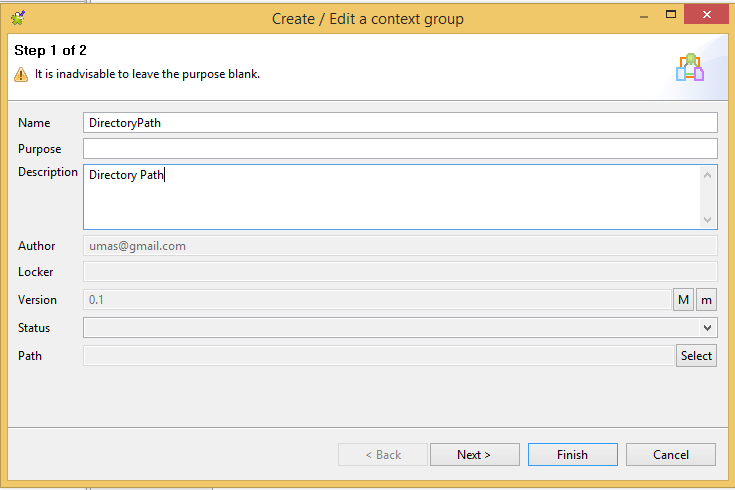735x490 pixels.
Task: Click in the Name text field
Action: (400, 123)
